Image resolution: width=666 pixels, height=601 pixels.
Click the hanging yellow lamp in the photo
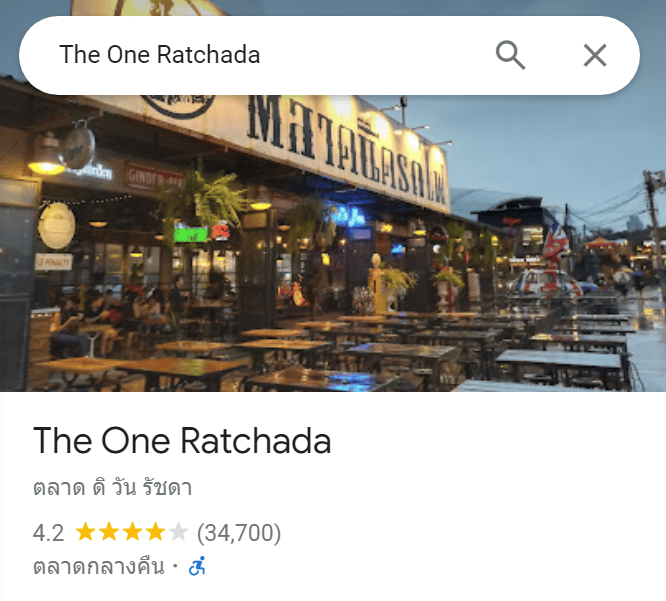(x=47, y=155)
